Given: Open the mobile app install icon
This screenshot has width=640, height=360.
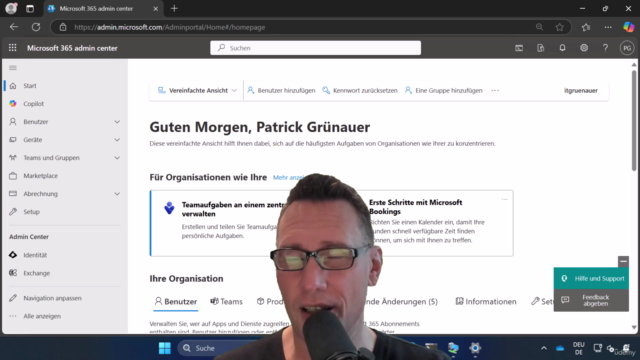Looking at the screenshot, I should pos(540,48).
